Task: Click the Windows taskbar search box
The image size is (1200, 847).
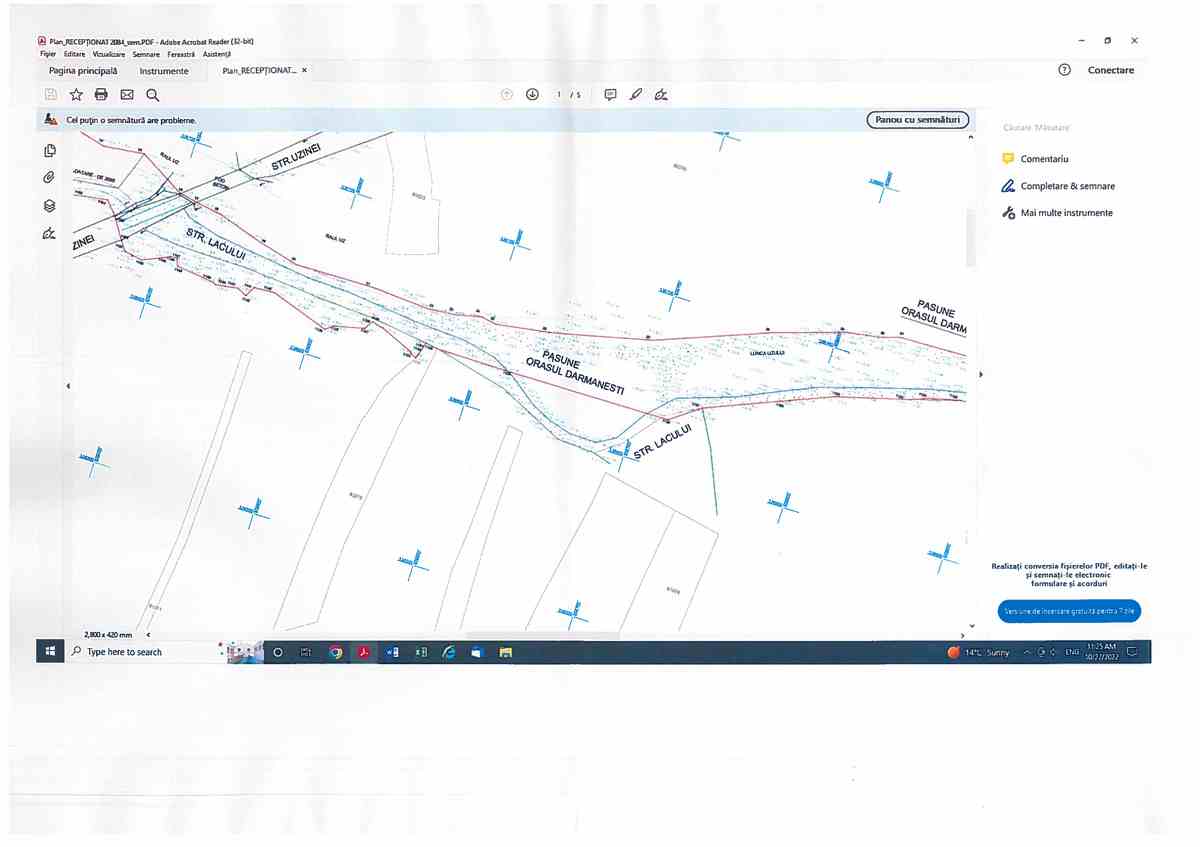Action: tap(140, 652)
